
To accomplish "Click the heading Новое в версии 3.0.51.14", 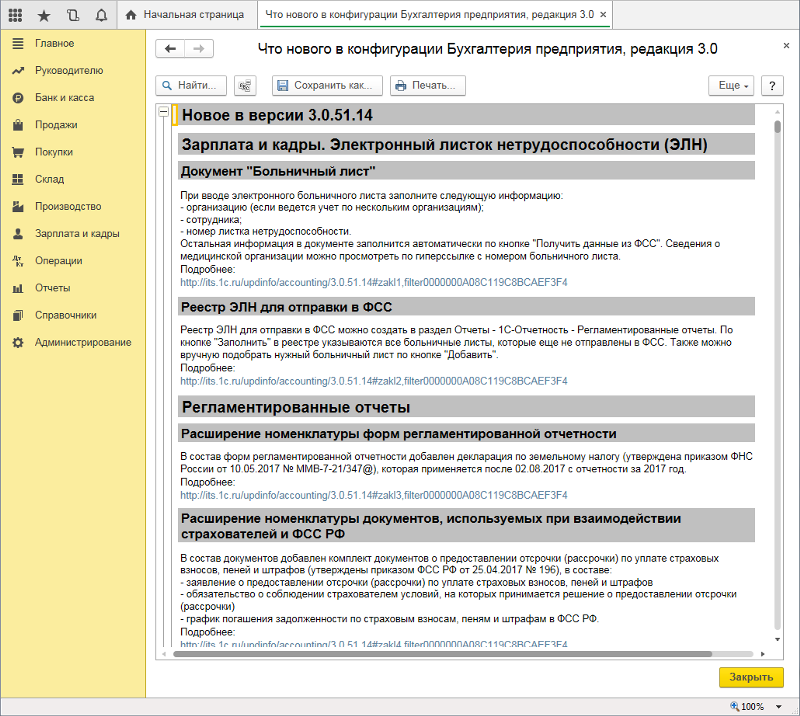I will pyautogui.click(x=278, y=115).
